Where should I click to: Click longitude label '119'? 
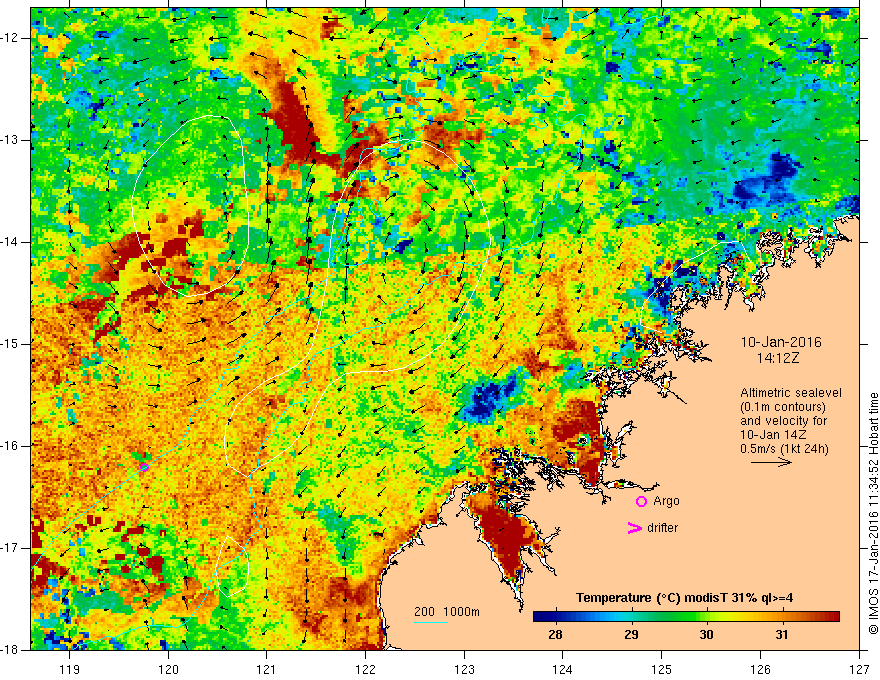click(x=69, y=669)
